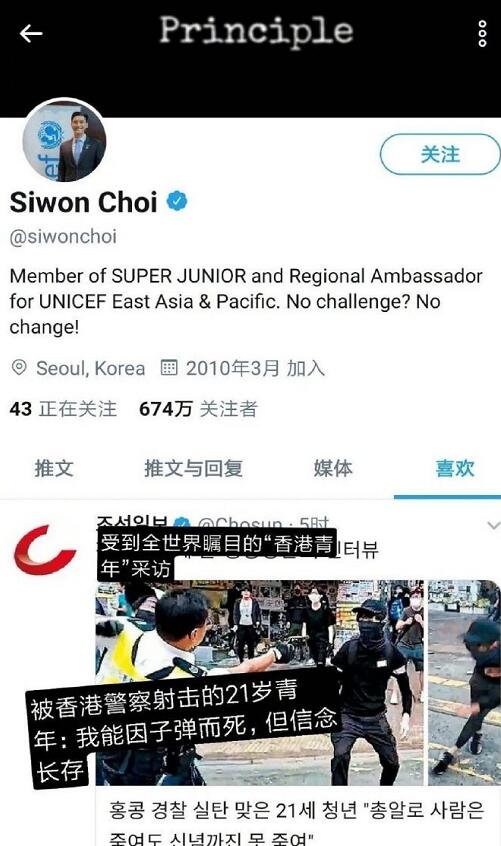Switch to the 推文 tab

[x=54, y=468]
